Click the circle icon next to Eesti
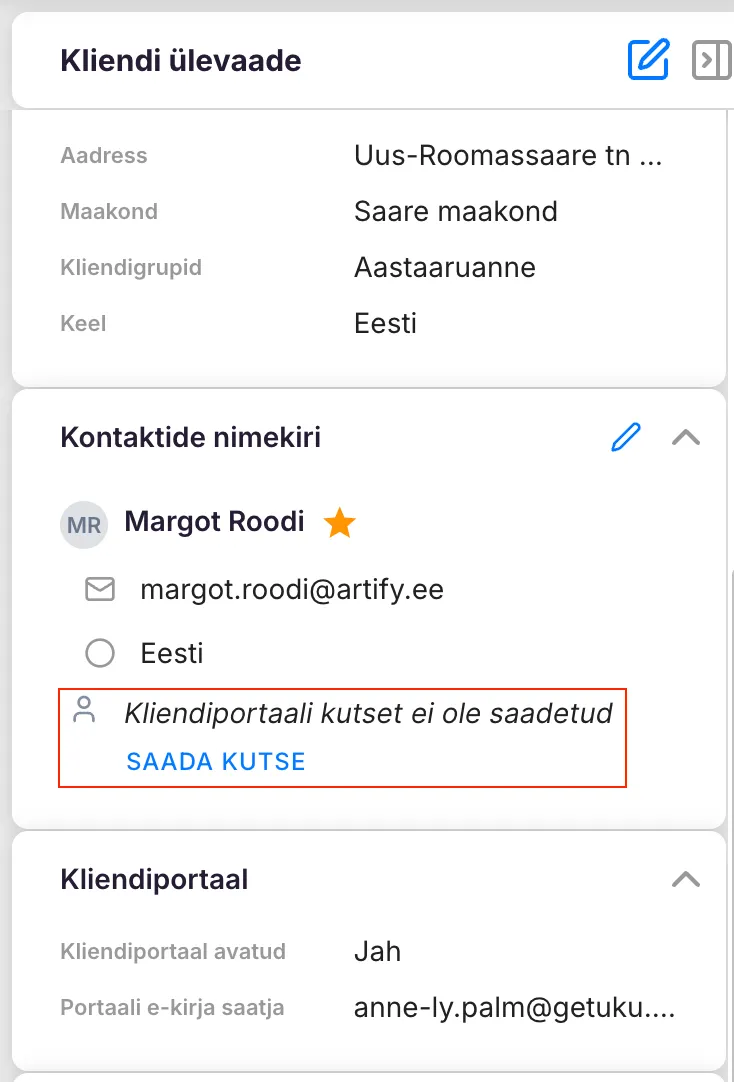The image size is (734, 1082). click(99, 654)
